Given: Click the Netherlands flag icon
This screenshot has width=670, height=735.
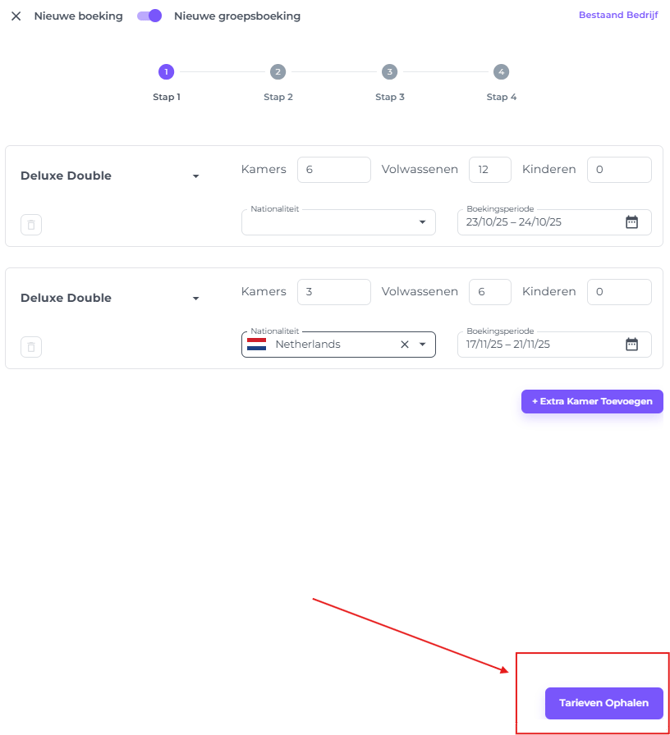Looking at the screenshot, I should 257,344.
